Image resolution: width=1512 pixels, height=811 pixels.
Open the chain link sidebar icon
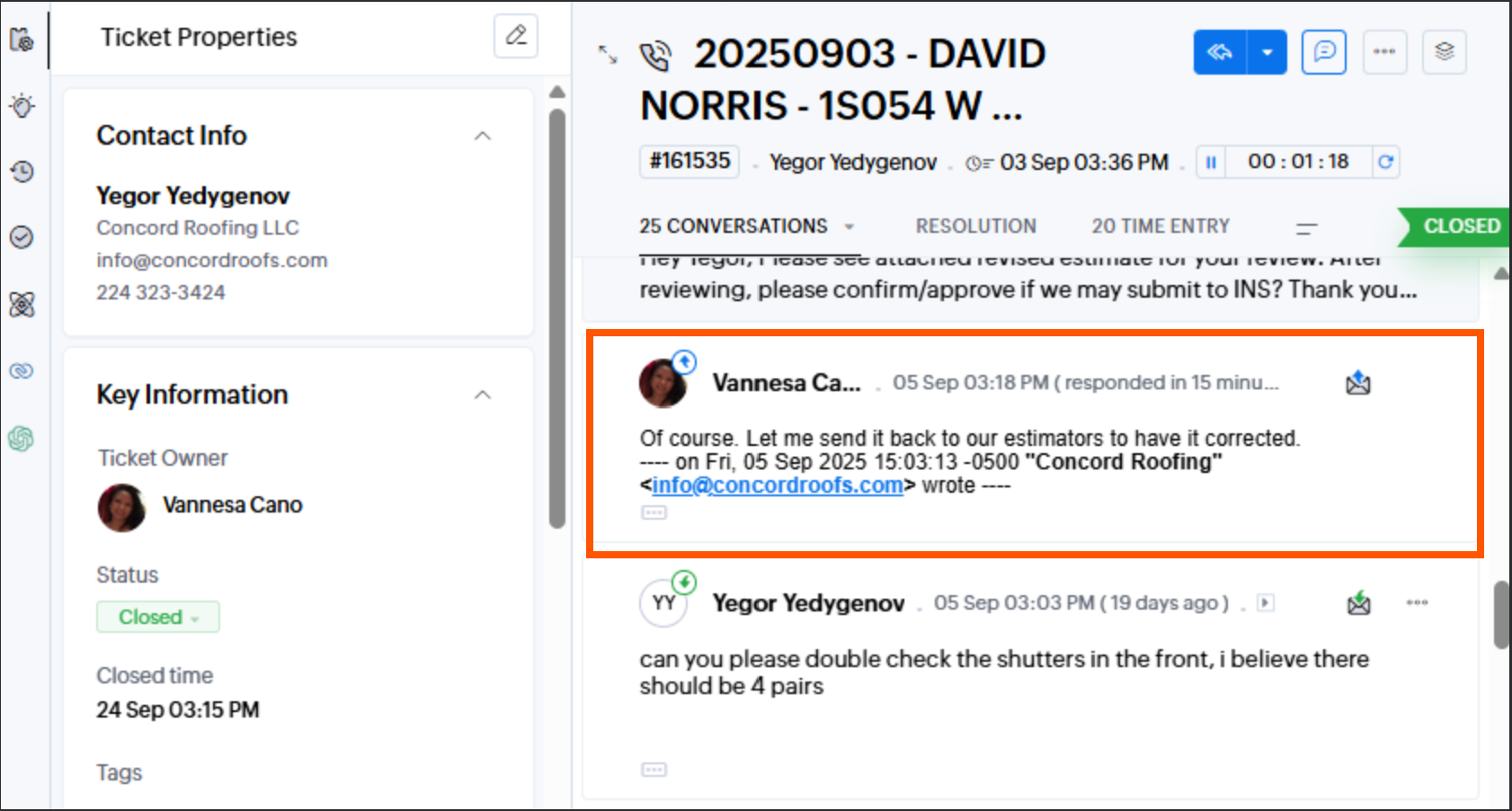pyautogui.click(x=22, y=370)
